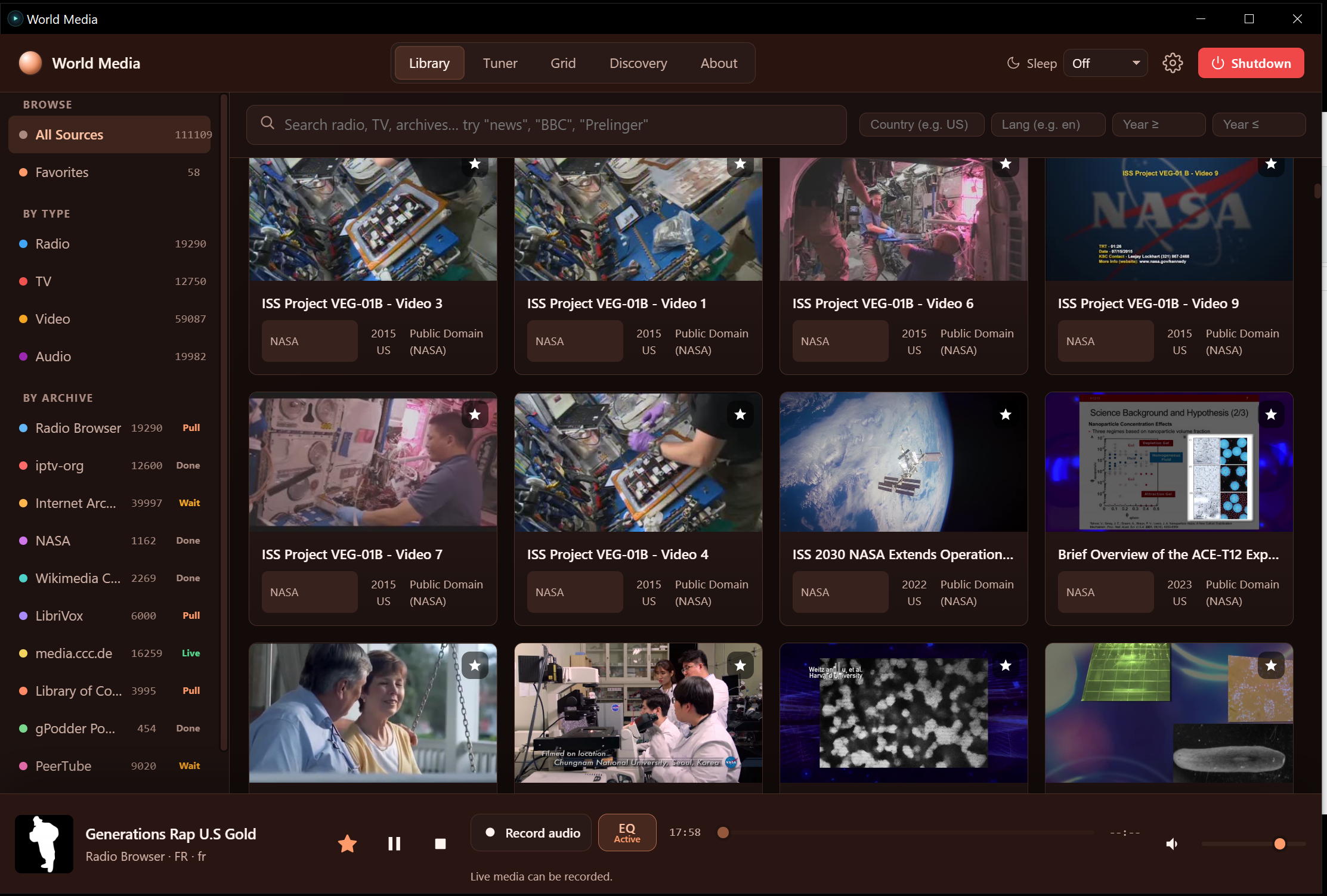Click Pull for Radio Browser archive

[191, 428]
